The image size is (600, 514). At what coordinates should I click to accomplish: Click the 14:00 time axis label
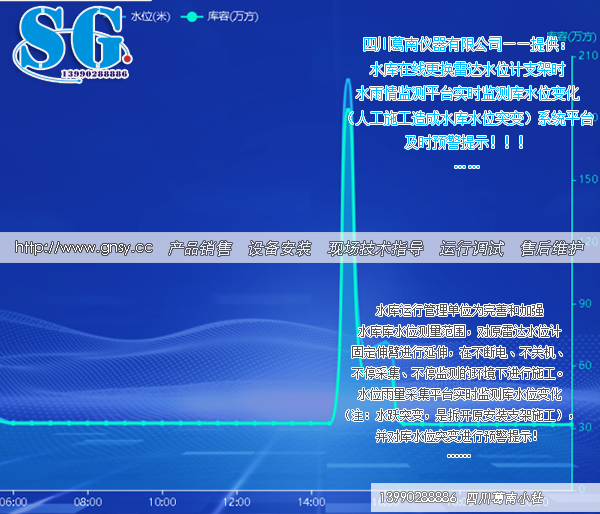[312, 501]
